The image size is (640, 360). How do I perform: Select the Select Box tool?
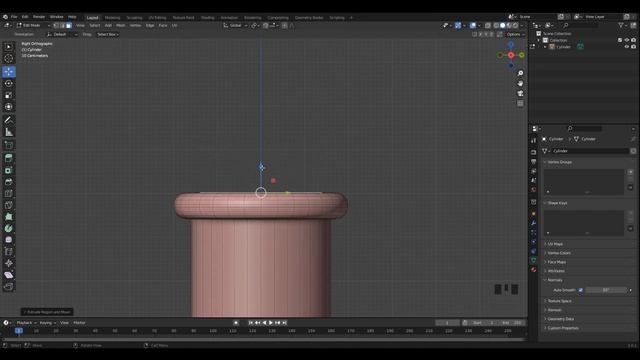[x=9, y=47]
